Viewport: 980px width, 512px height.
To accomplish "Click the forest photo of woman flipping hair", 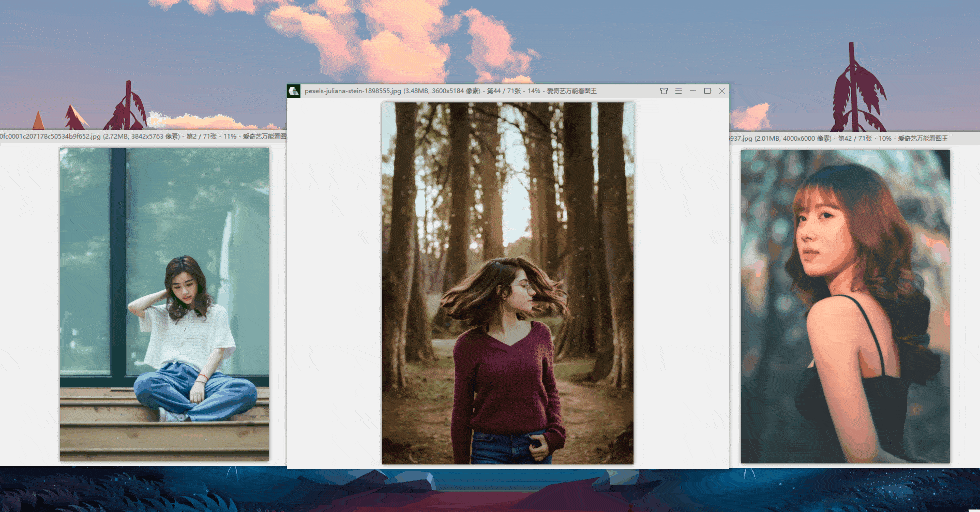I will (507, 250).
